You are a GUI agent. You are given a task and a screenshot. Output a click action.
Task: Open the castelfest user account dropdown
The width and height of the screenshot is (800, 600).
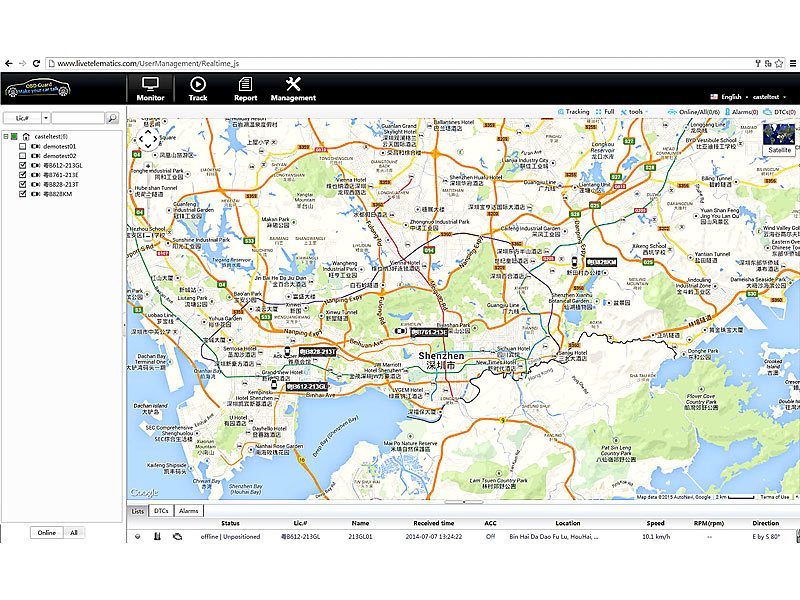coord(769,97)
